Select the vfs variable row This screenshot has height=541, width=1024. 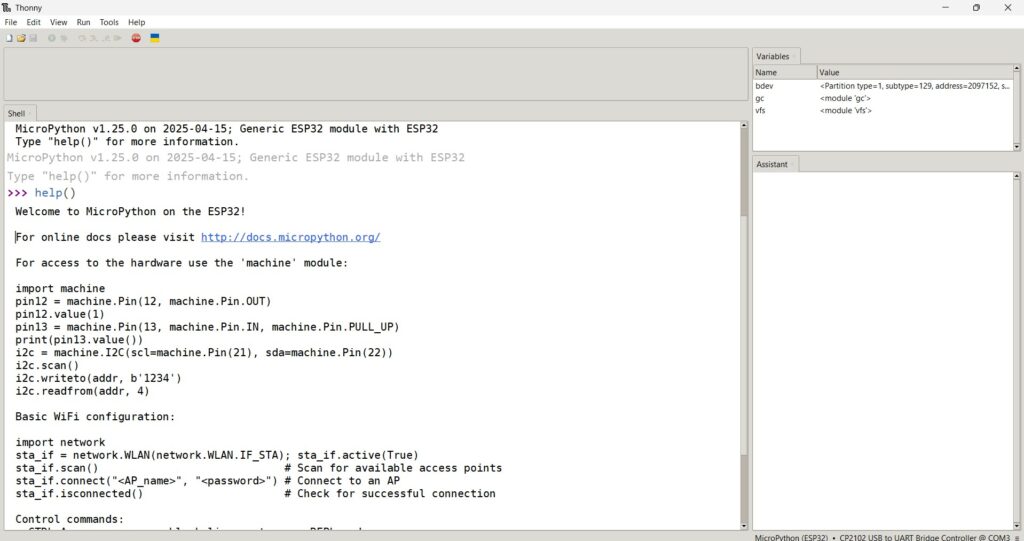click(x=883, y=110)
